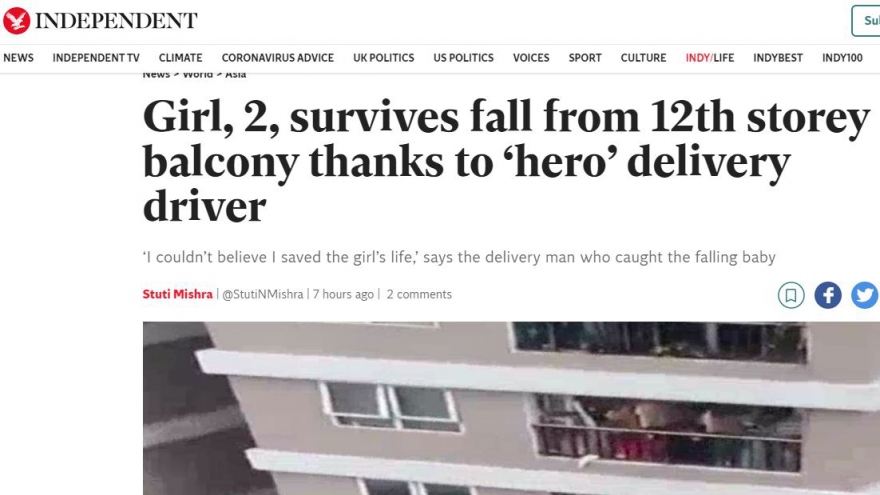Share the article on Twitter
This screenshot has height=495, width=880.
[x=864, y=295]
